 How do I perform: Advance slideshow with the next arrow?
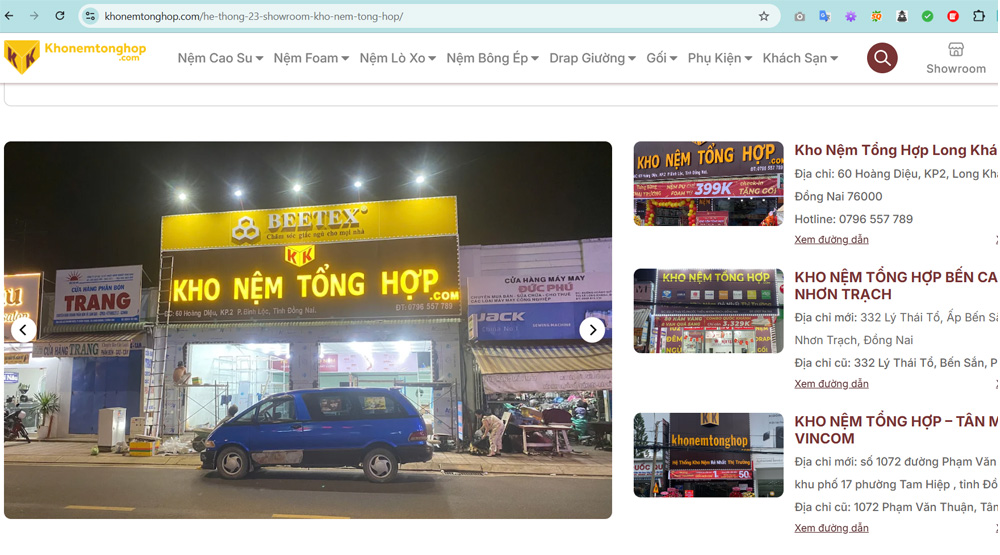(x=592, y=330)
